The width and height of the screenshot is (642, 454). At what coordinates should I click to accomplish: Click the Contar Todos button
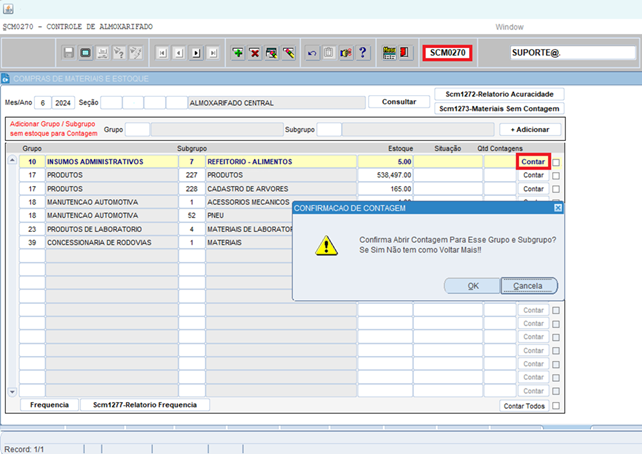[x=524, y=406]
